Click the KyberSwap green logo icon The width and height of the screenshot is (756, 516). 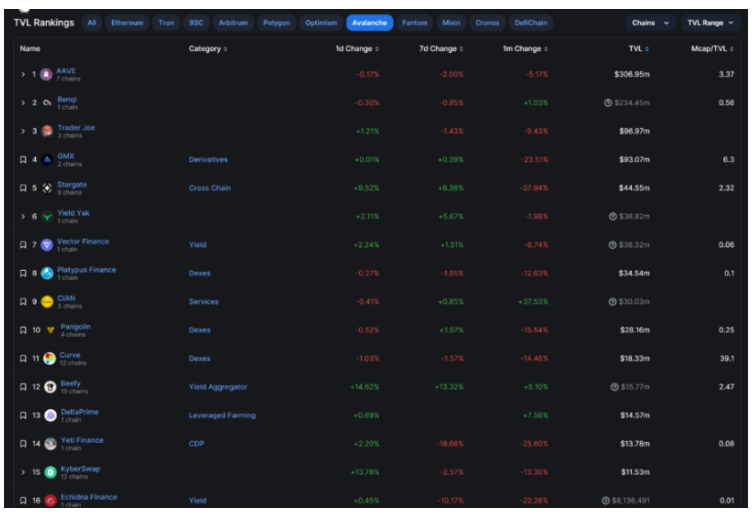click(51, 473)
